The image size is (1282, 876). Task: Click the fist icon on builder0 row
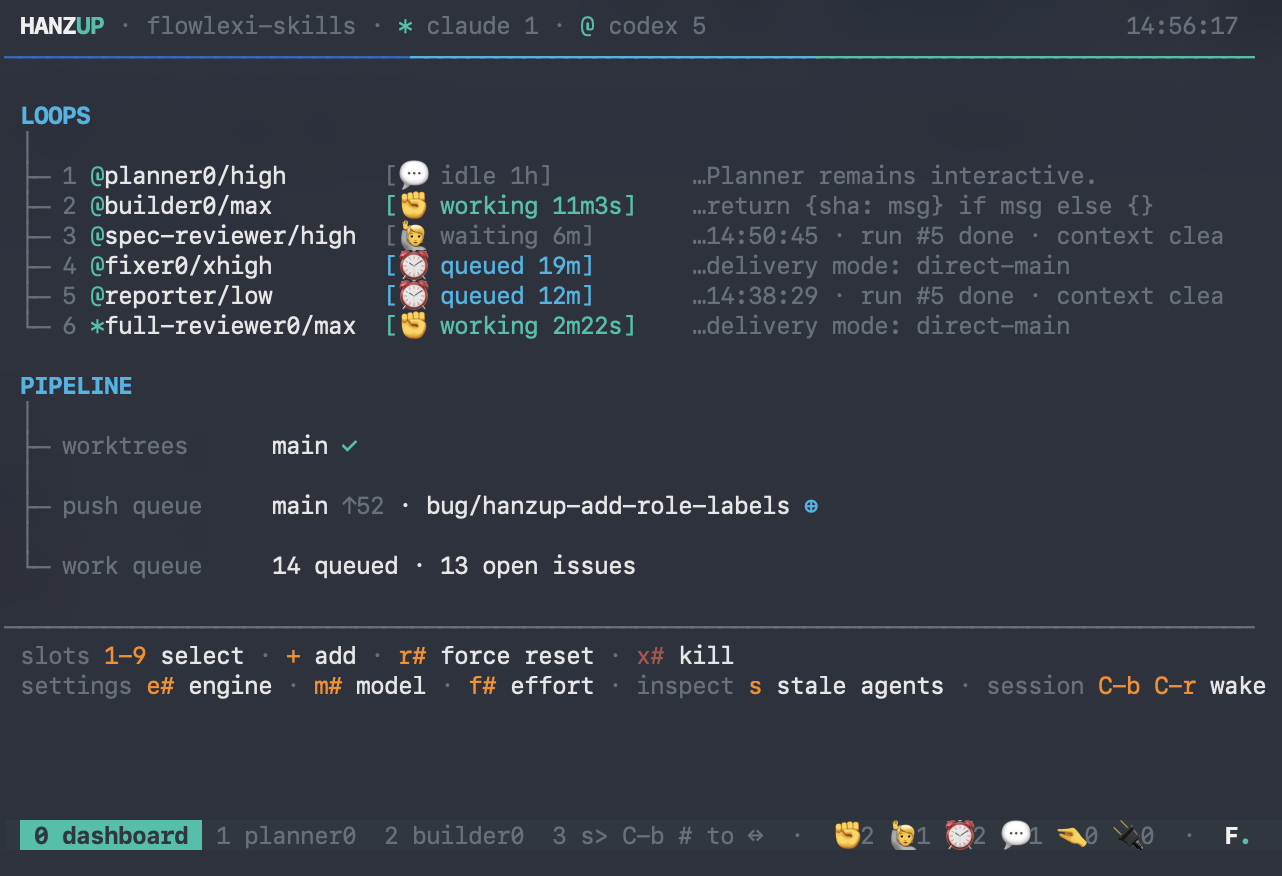[x=414, y=206]
